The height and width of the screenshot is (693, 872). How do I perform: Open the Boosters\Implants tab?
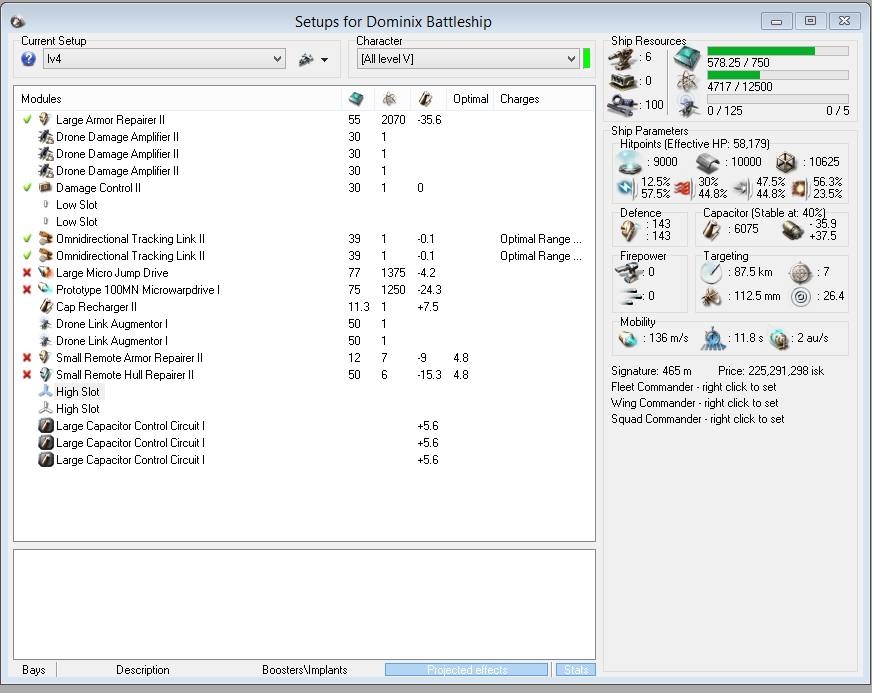[x=305, y=670]
